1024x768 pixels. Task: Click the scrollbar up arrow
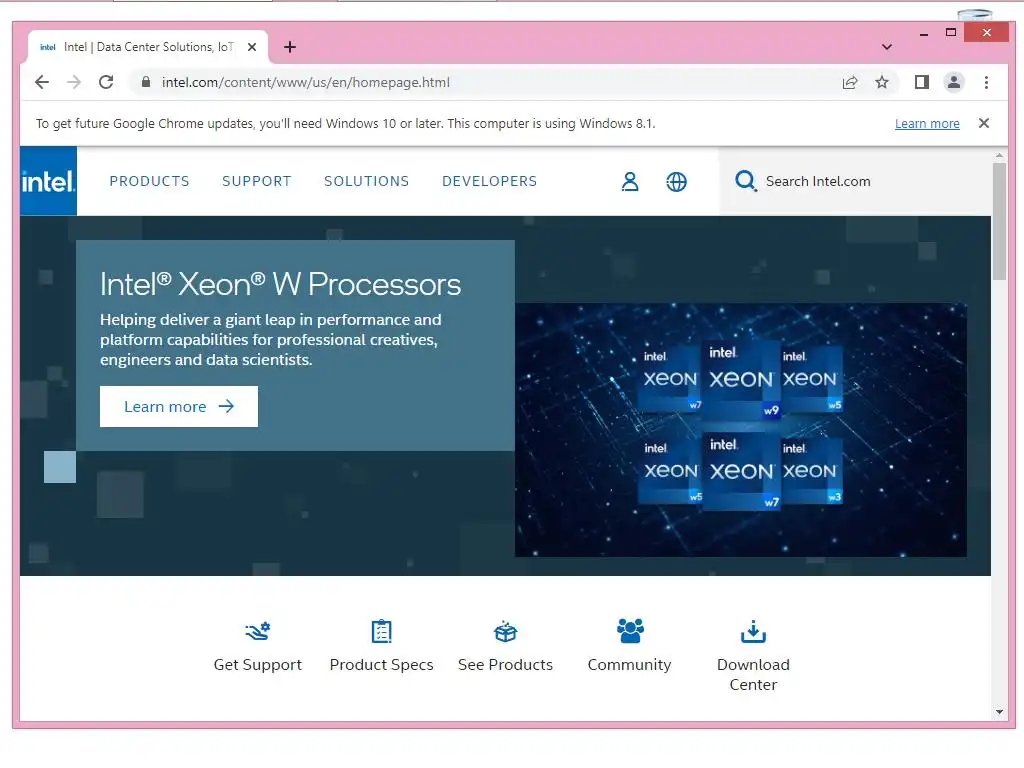click(x=999, y=155)
